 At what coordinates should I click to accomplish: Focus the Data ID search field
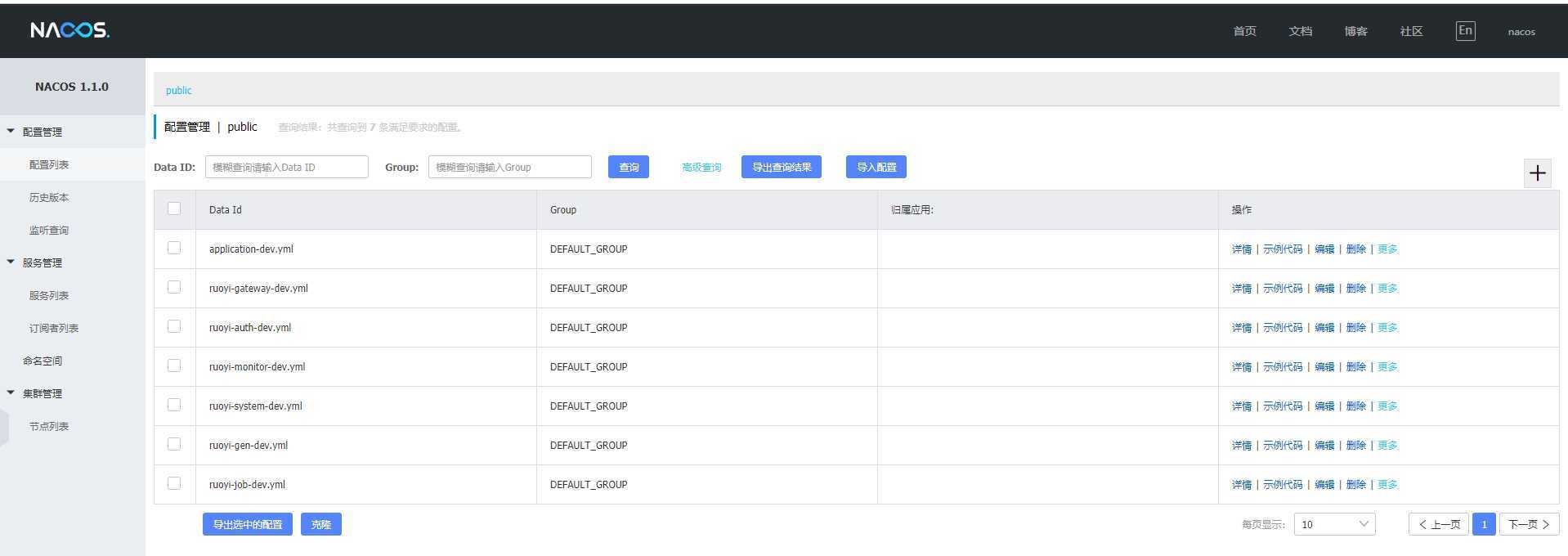287,167
